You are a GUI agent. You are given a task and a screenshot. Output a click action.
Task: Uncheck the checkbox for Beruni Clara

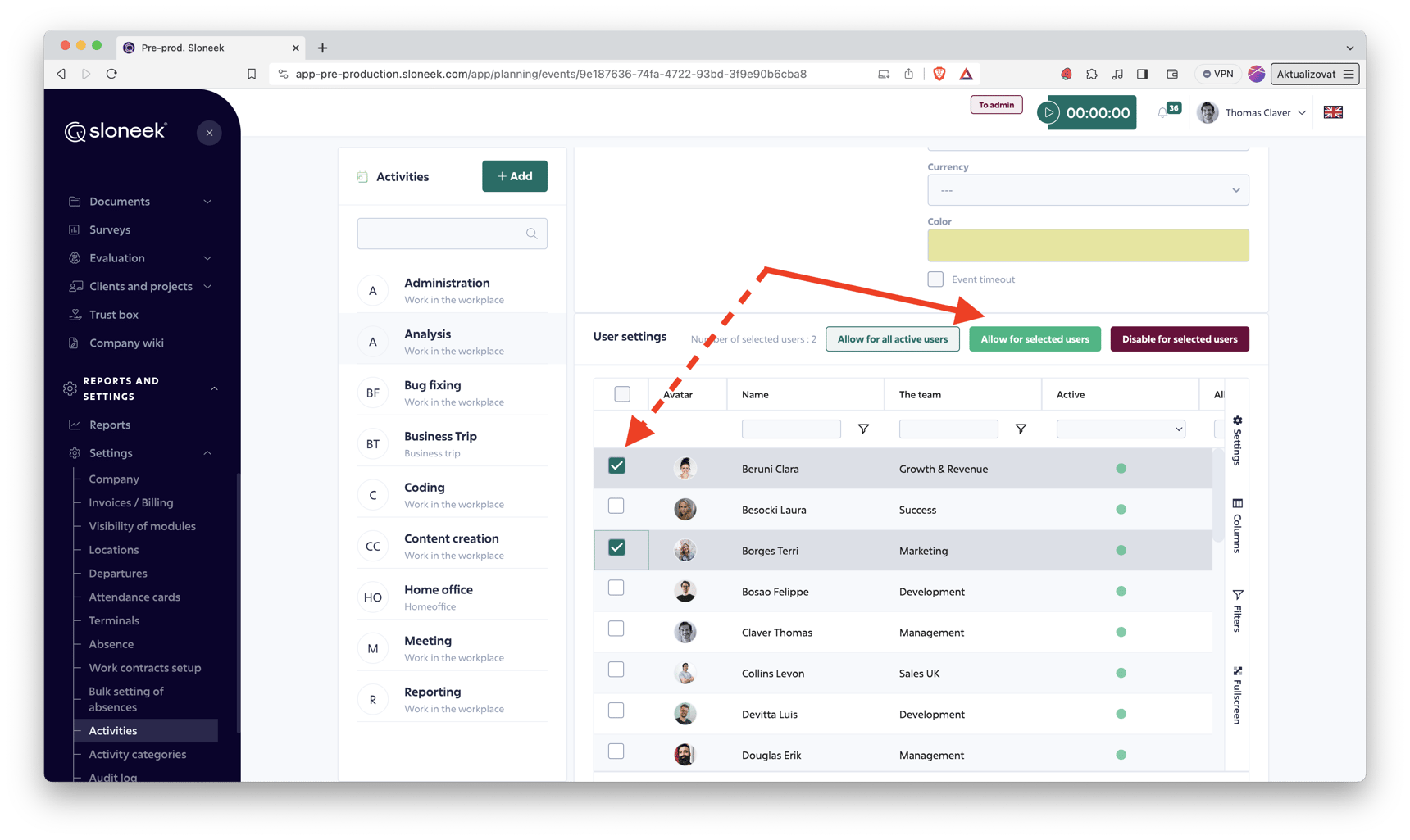point(616,465)
